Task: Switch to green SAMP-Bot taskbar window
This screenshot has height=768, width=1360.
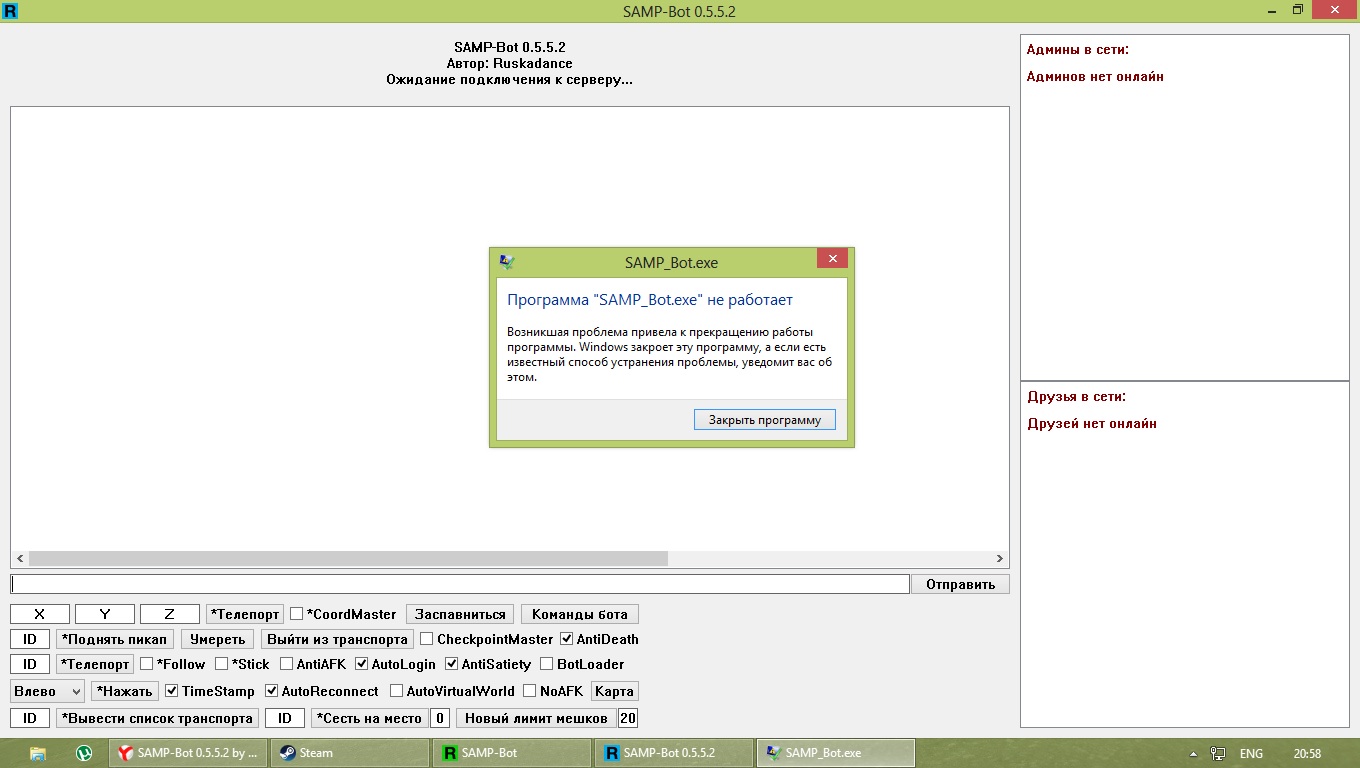Action: coord(512,753)
